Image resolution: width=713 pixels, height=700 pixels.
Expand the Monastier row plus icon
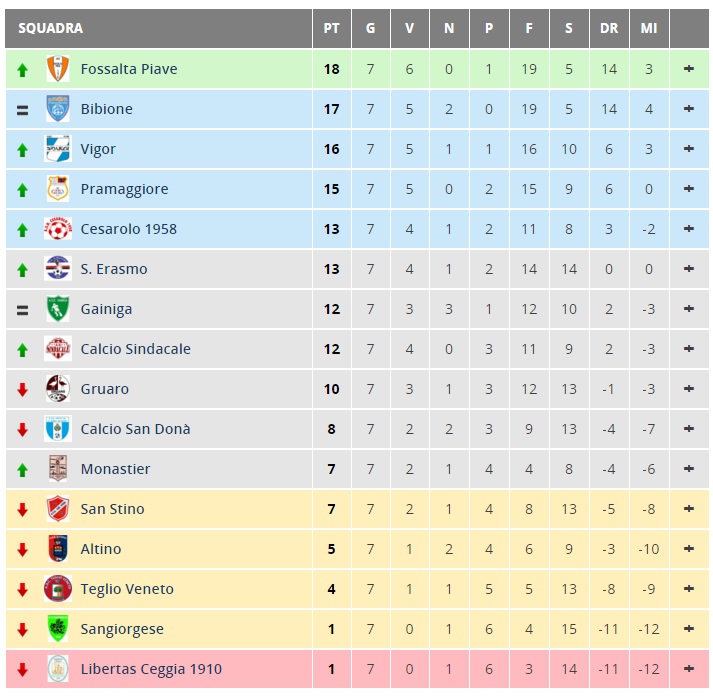click(x=688, y=468)
